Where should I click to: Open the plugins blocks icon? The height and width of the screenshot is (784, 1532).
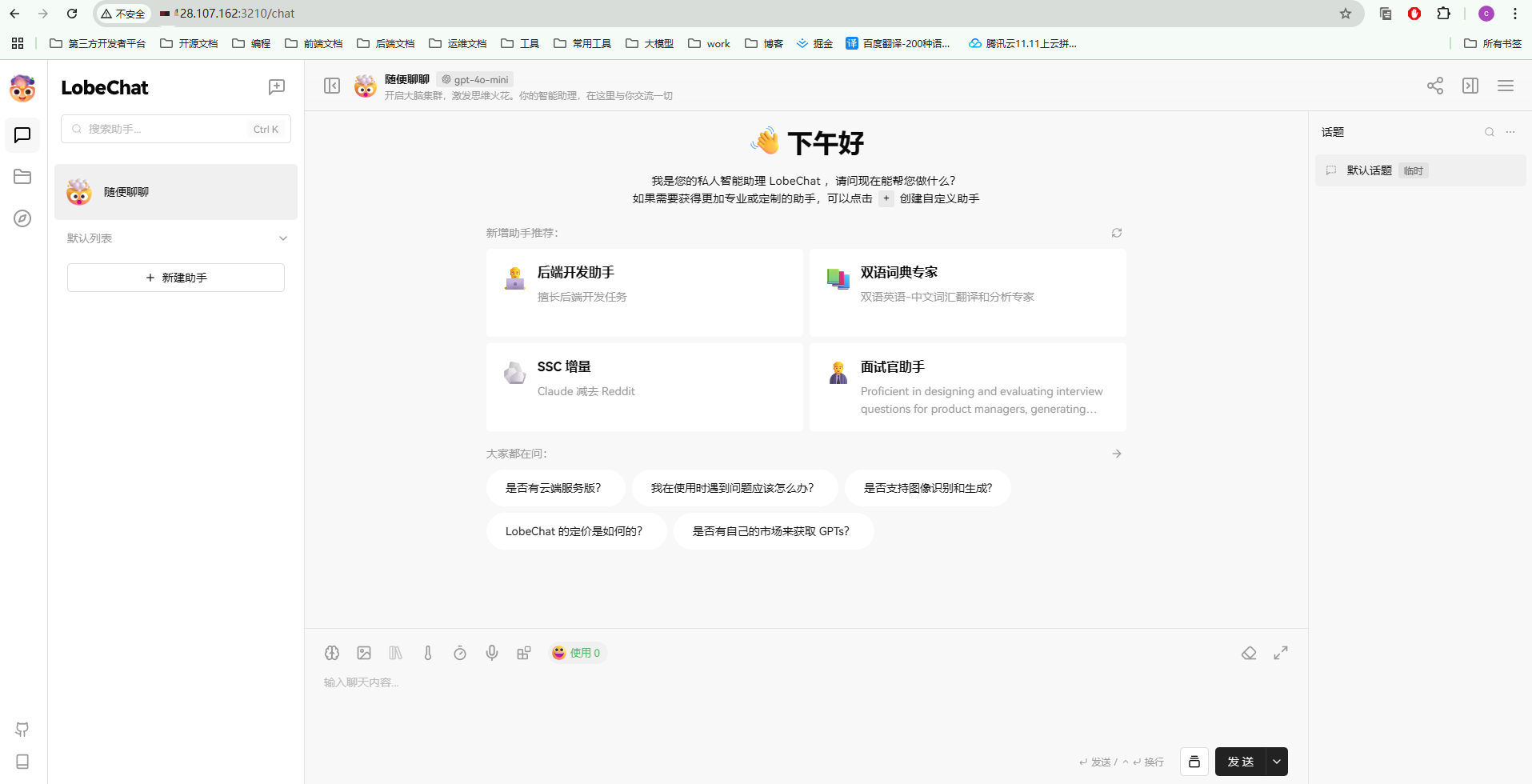coord(524,653)
